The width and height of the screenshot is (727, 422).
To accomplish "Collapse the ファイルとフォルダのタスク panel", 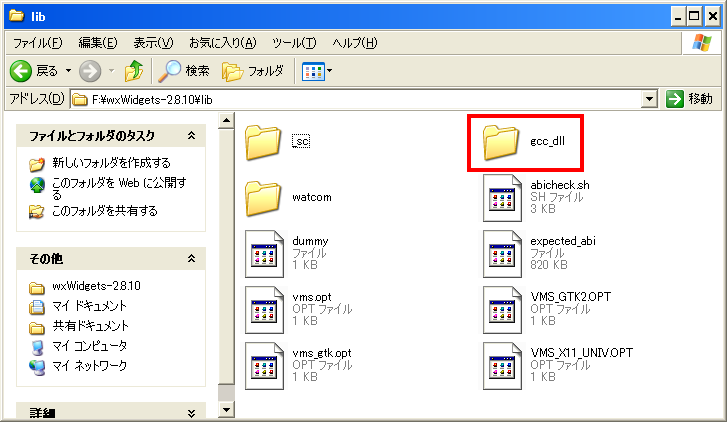I will coord(191,135).
